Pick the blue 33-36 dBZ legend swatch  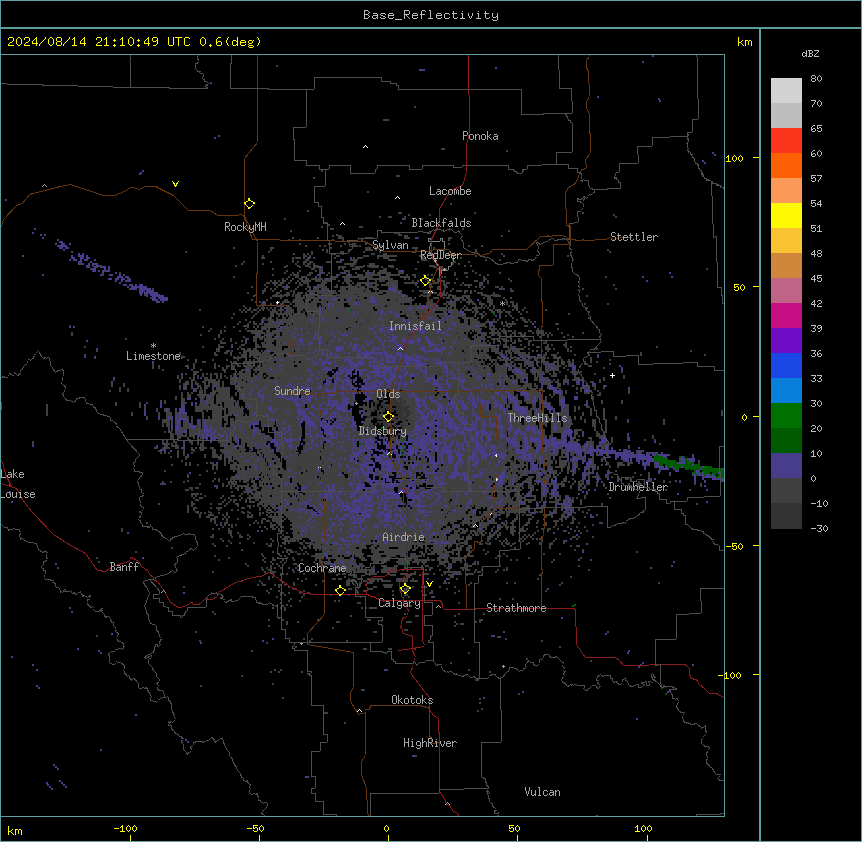(x=786, y=365)
